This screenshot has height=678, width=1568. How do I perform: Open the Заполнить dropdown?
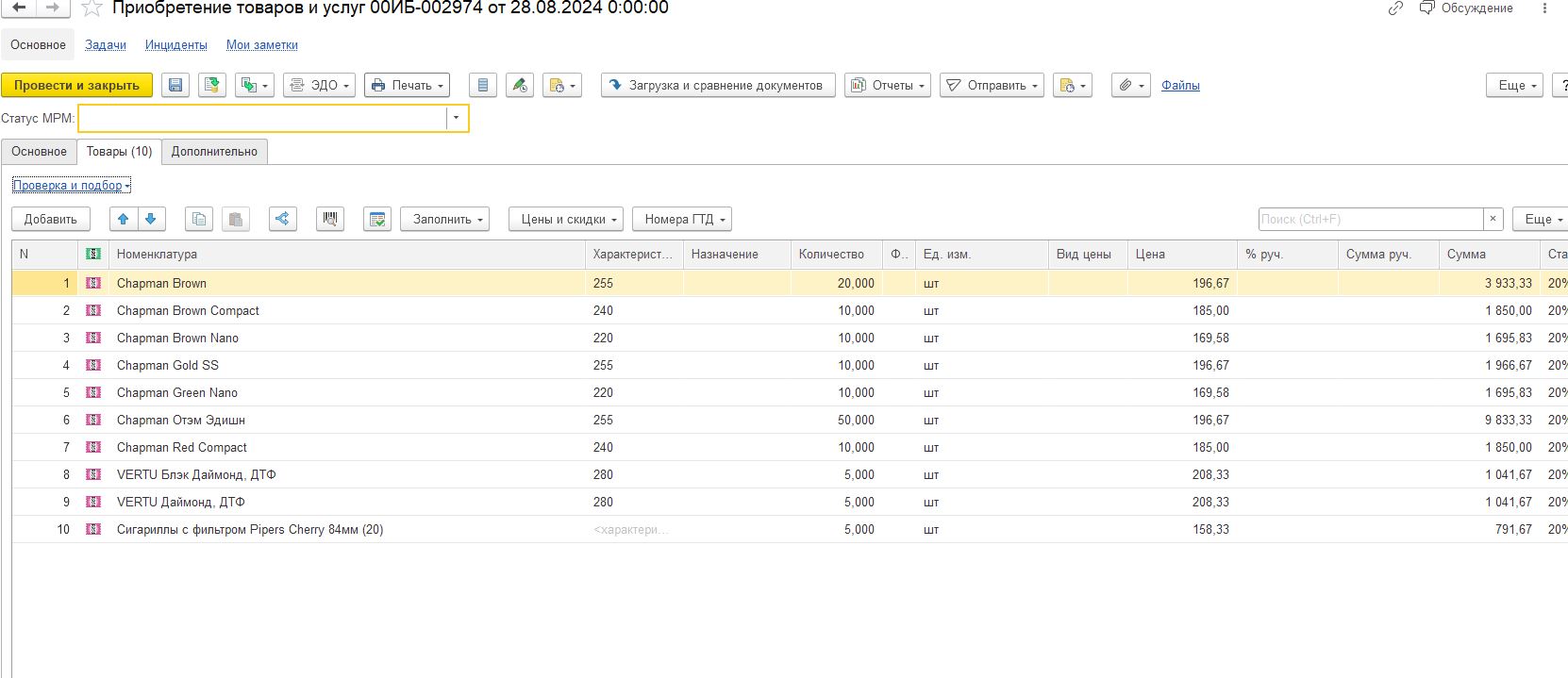click(444, 219)
